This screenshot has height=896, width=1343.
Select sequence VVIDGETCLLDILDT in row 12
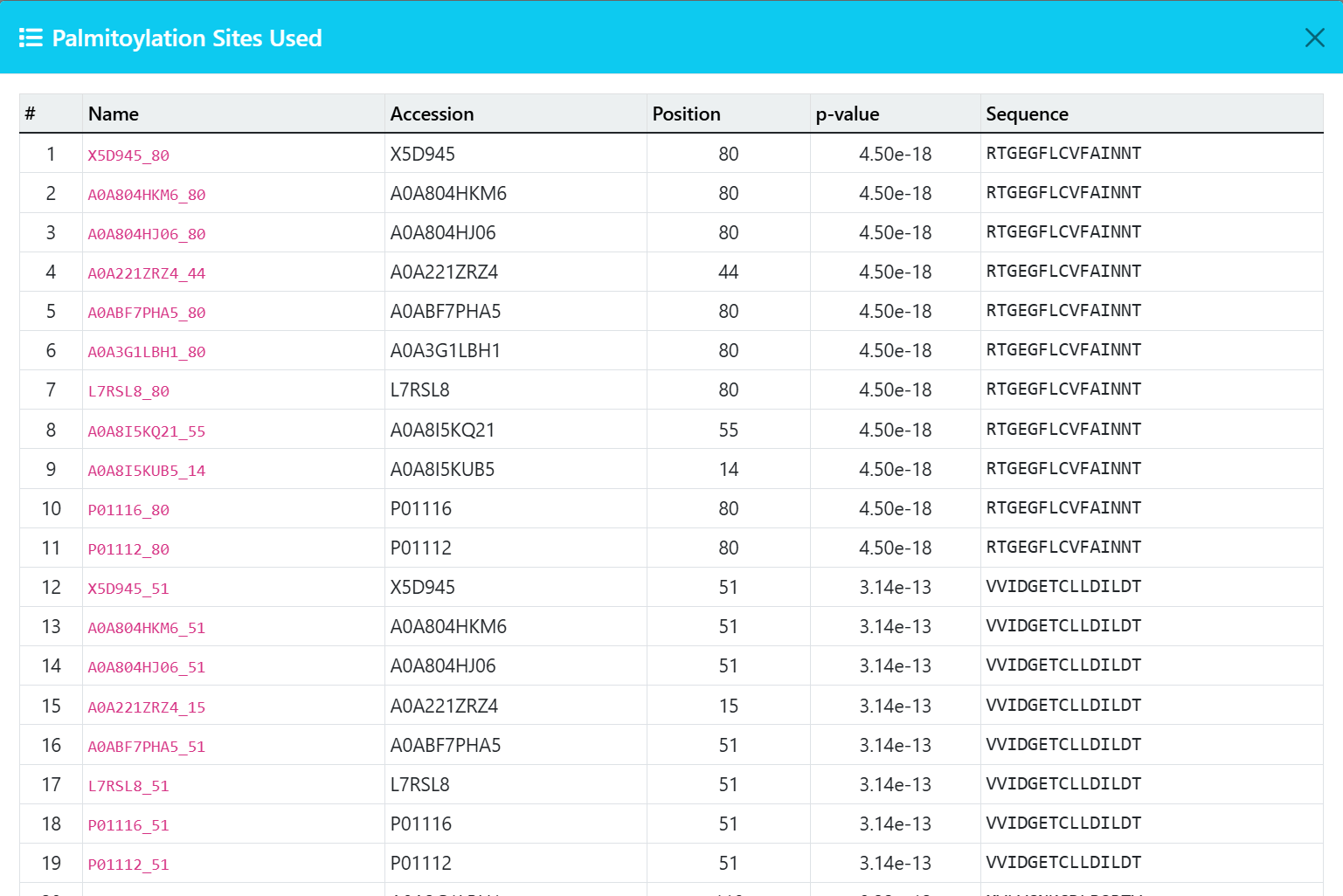coord(1063,587)
